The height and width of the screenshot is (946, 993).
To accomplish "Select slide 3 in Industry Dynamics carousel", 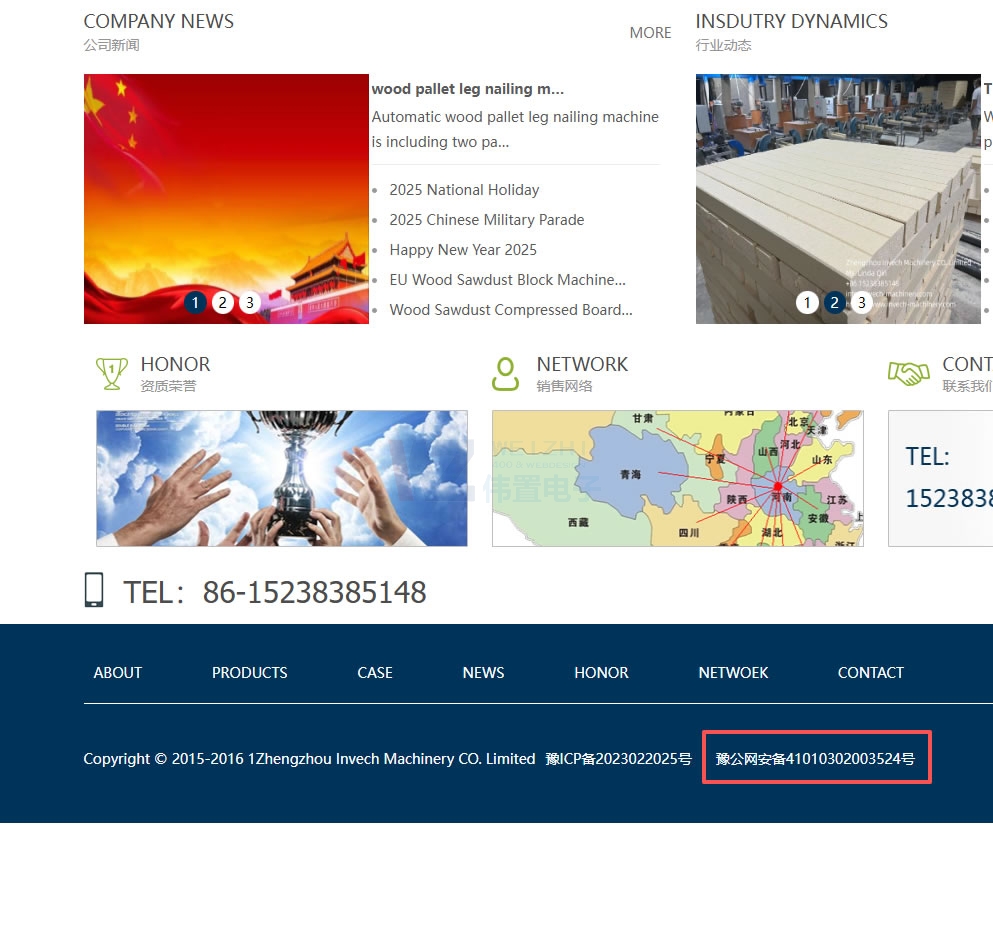I will click(x=862, y=303).
